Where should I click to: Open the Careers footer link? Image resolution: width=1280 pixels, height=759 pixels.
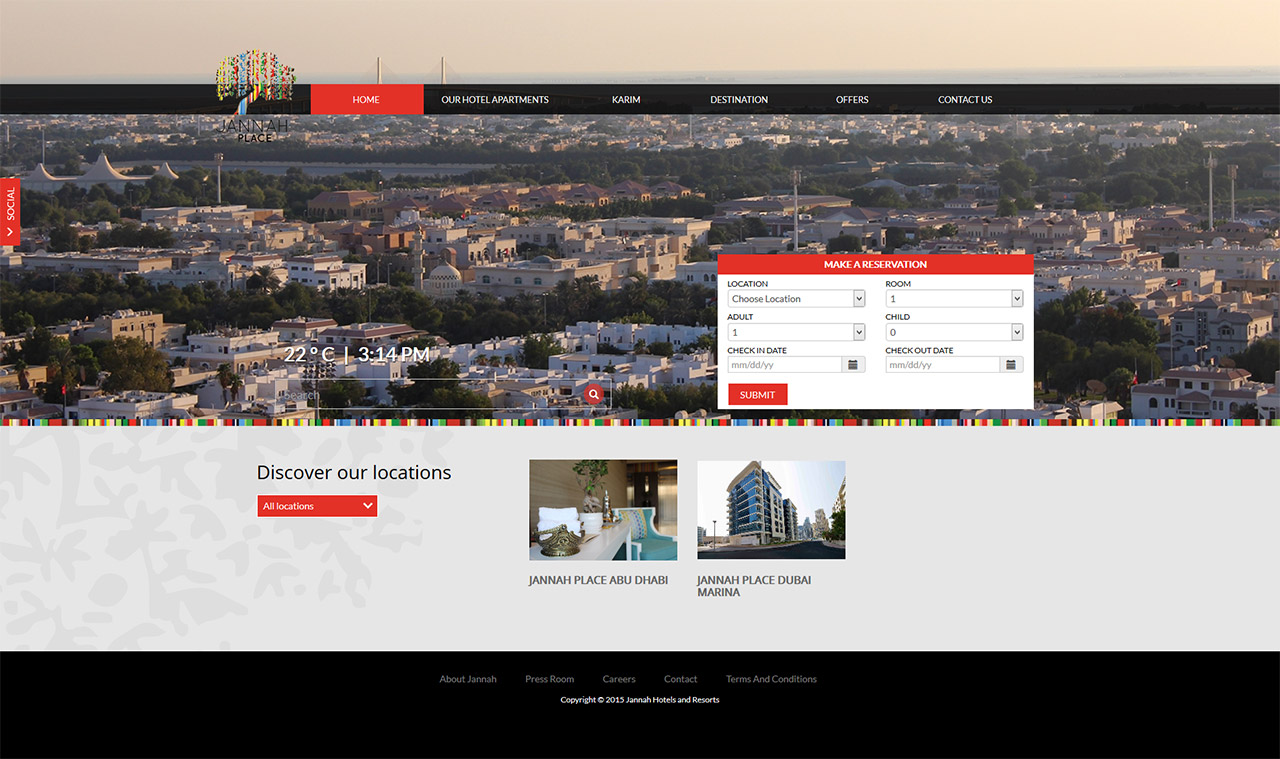coord(619,679)
